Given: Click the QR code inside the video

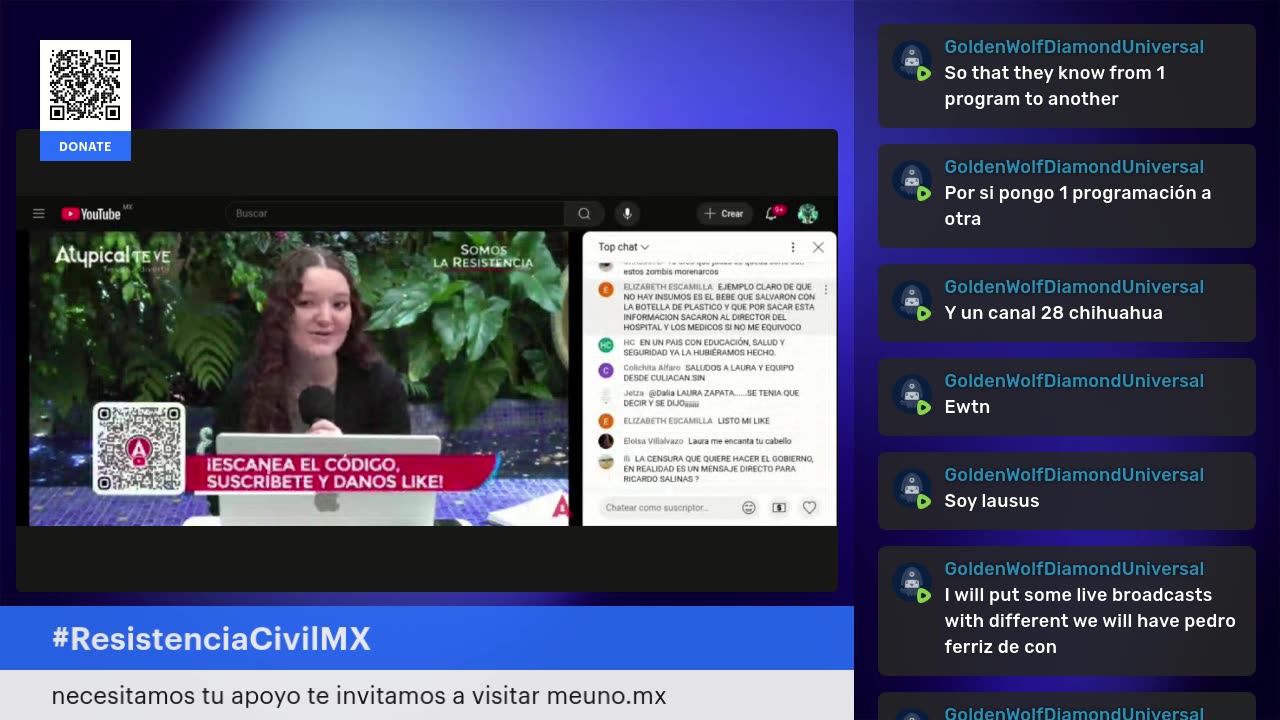Looking at the screenshot, I should 139,449.
